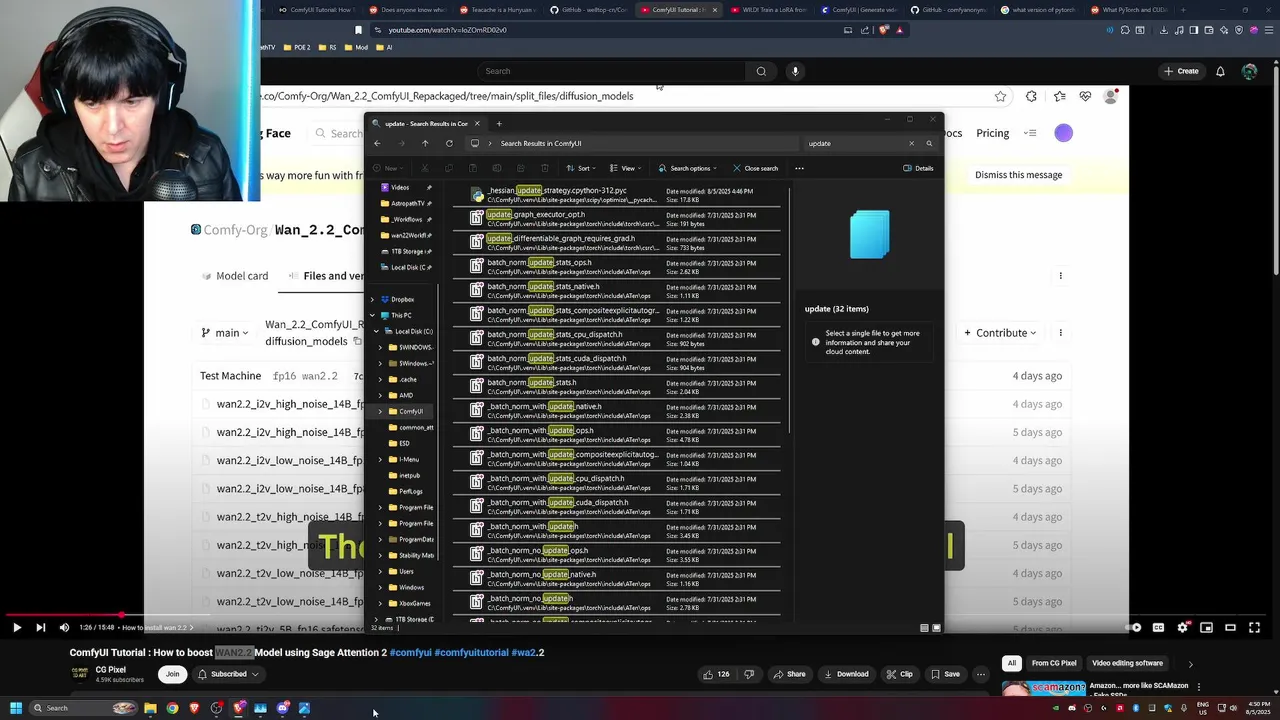Open Google Chrome from the taskbar
Image resolution: width=1280 pixels, height=720 pixels.
(172, 708)
